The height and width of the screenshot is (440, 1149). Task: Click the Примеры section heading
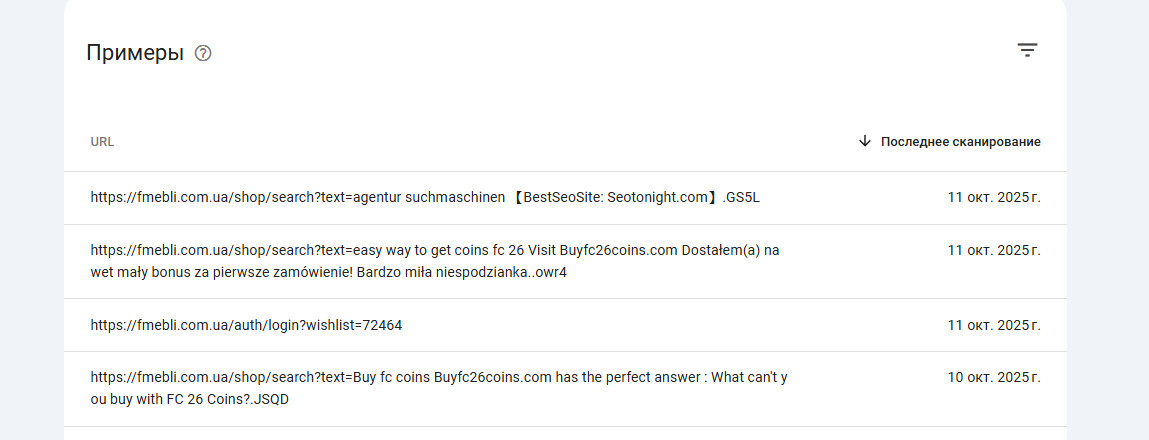coord(135,53)
